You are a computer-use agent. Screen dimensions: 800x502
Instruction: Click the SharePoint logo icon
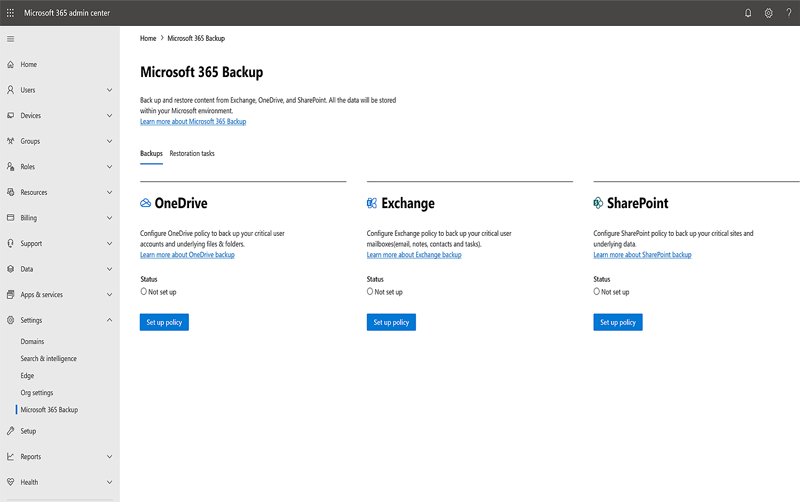click(x=598, y=203)
